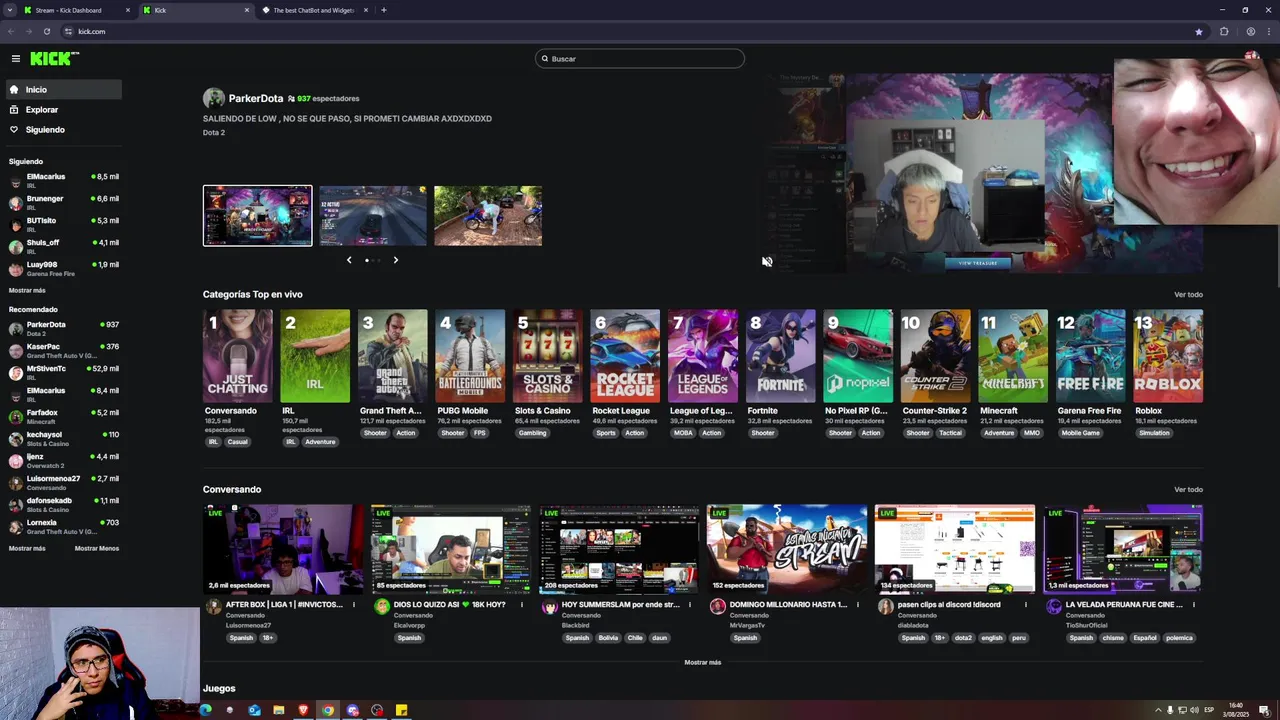This screenshot has height=720, width=1280.
Task: Open Just Chatting Conversando category
Action: tap(238, 356)
